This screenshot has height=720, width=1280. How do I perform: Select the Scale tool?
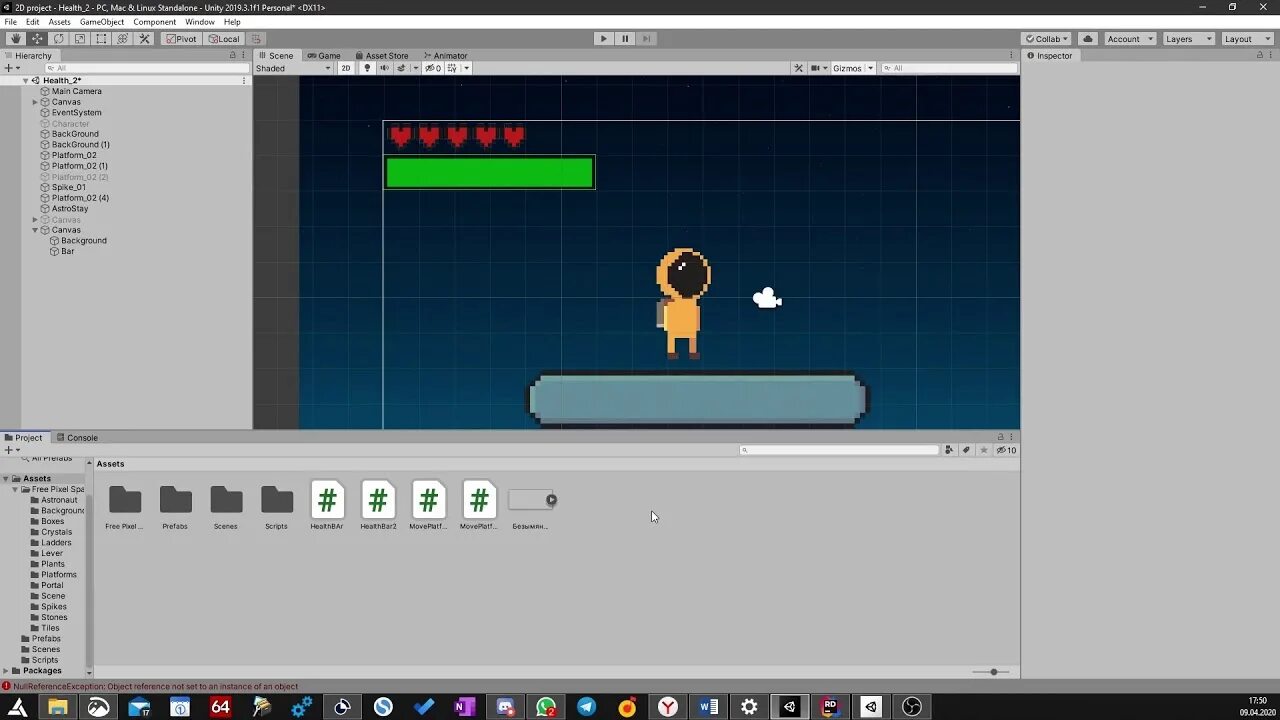pyautogui.click(x=80, y=39)
